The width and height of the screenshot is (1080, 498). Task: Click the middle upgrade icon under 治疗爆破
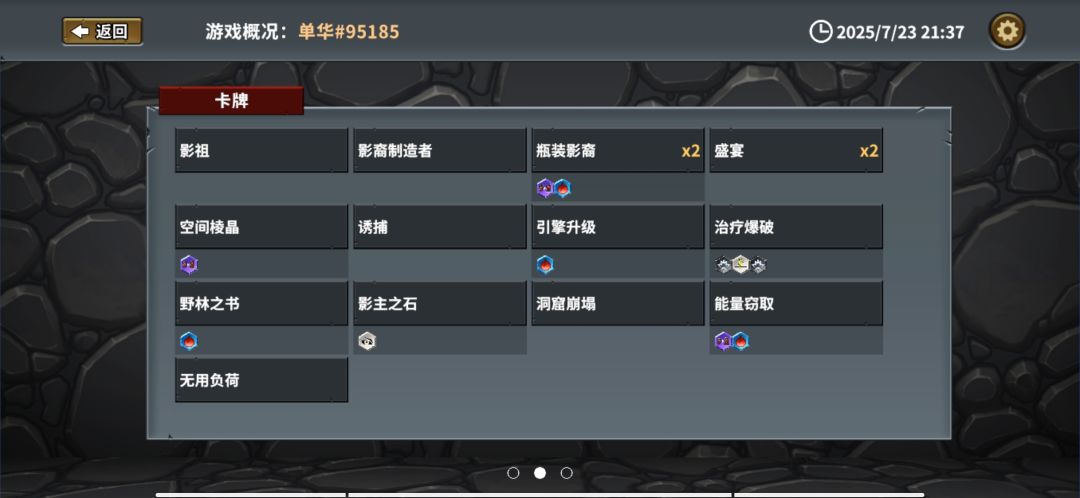click(740, 264)
